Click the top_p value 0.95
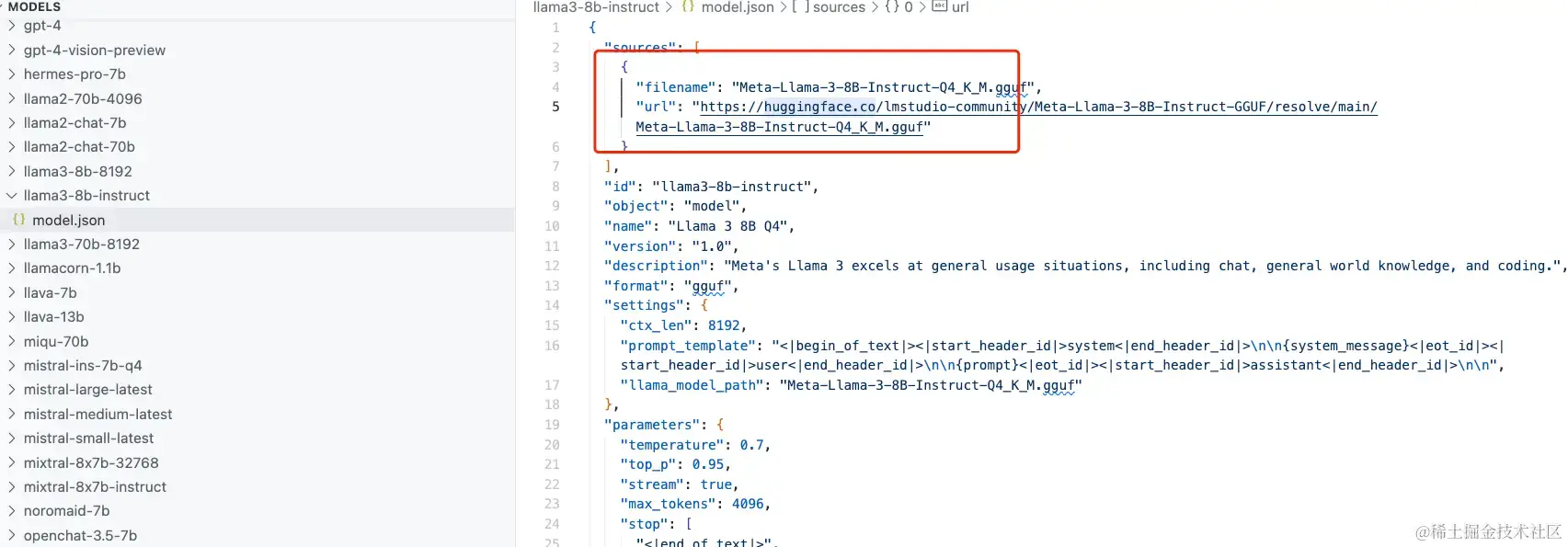This screenshot has width=1568, height=547. (708, 464)
